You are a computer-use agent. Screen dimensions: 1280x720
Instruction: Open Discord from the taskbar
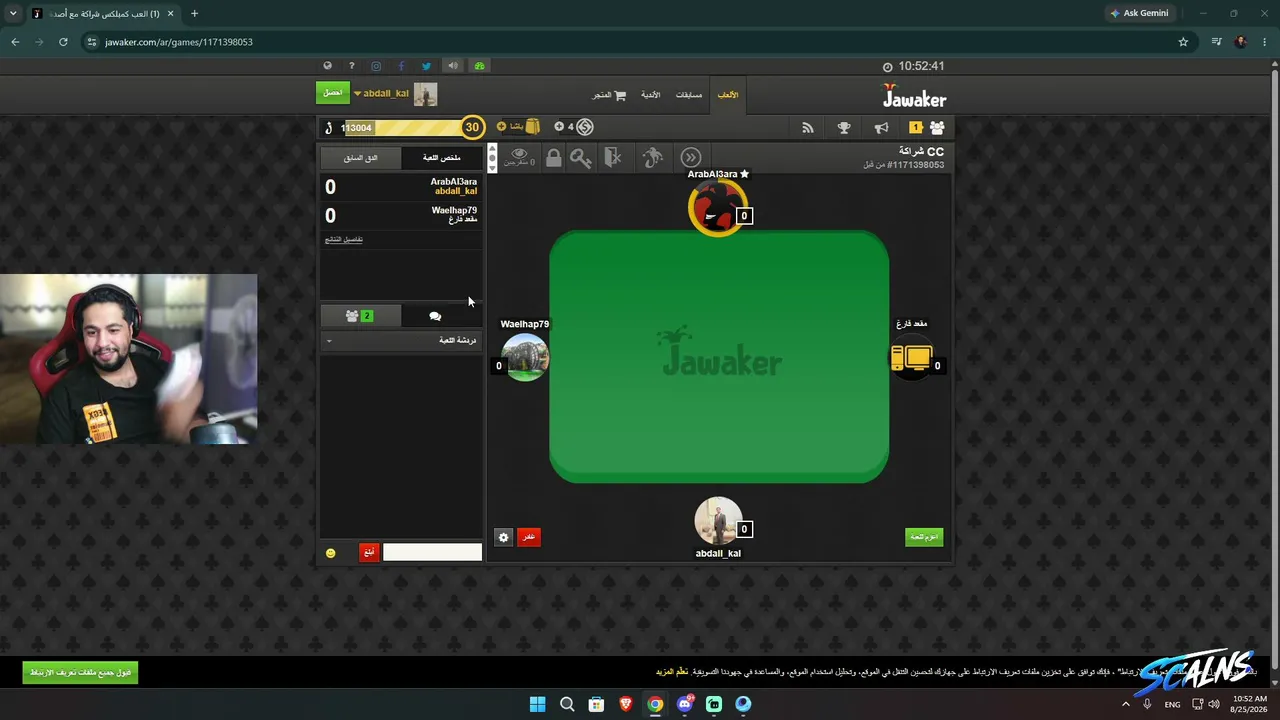click(685, 704)
